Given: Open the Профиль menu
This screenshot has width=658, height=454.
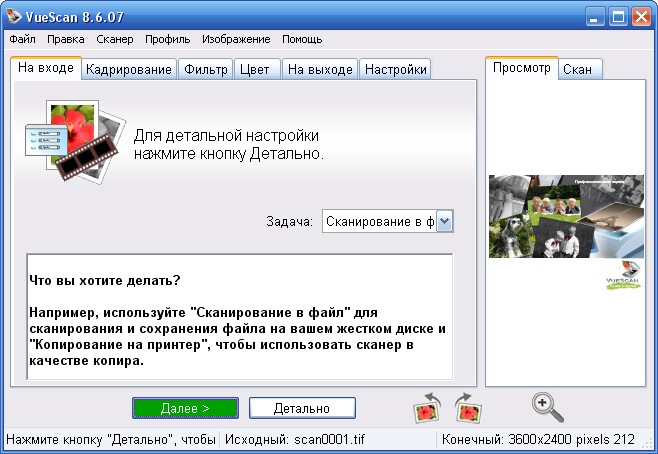Looking at the screenshot, I should coord(168,39).
